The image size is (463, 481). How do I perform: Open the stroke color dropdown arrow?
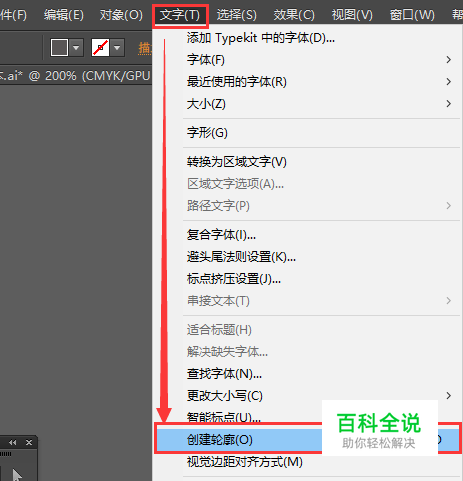[x=117, y=48]
